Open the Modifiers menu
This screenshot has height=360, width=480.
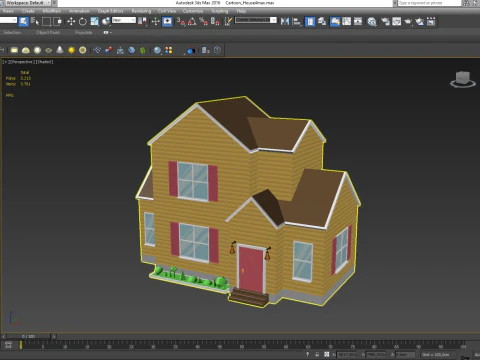click(x=52, y=11)
